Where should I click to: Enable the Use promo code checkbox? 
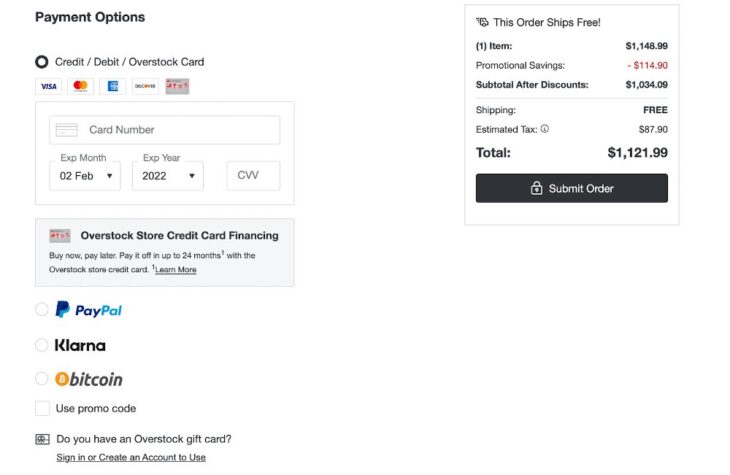click(x=42, y=408)
